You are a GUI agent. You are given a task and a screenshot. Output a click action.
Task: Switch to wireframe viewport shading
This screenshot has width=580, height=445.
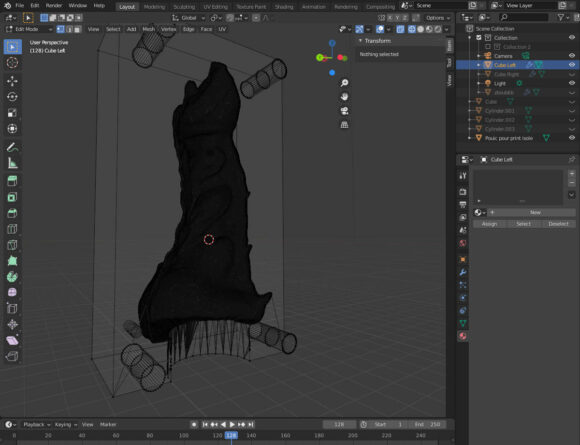tap(412, 29)
